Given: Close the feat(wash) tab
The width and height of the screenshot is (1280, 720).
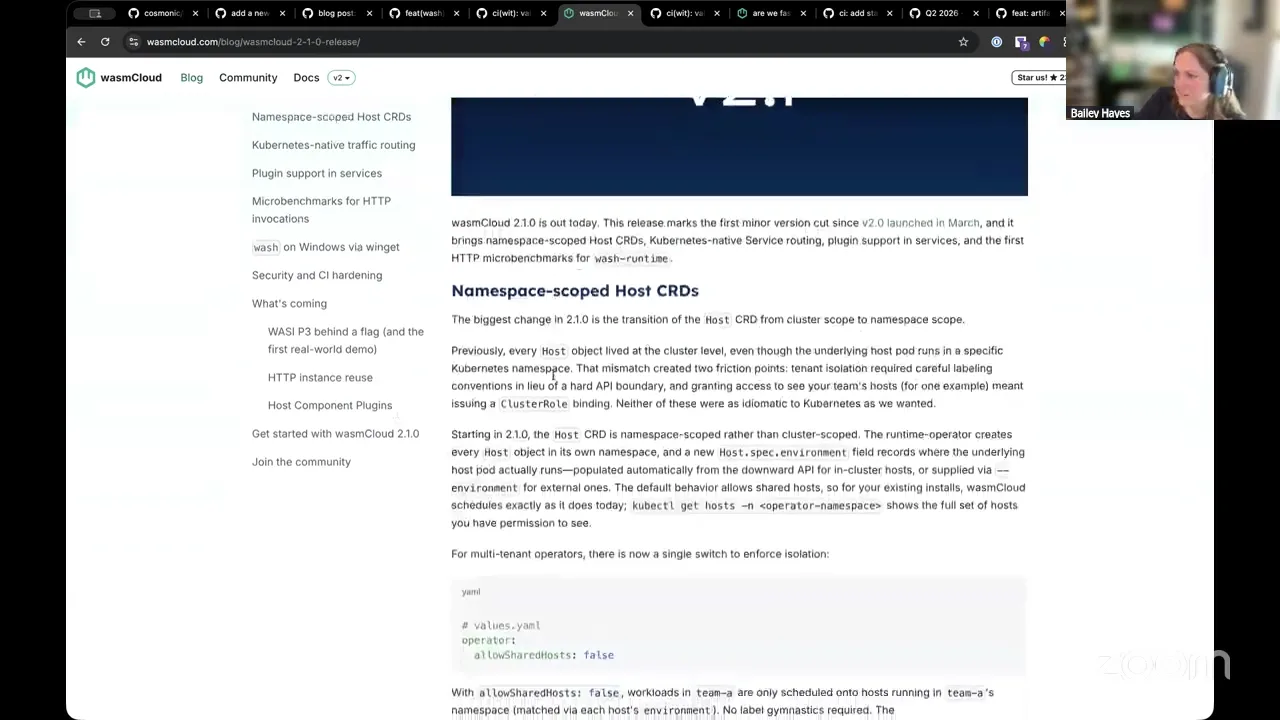Looking at the screenshot, I should (x=456, y=13).
